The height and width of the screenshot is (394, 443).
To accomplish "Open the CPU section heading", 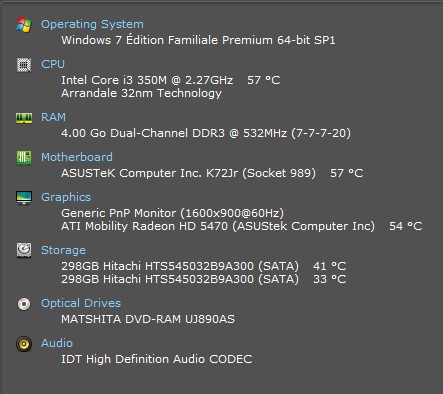I will pos(53,64).
